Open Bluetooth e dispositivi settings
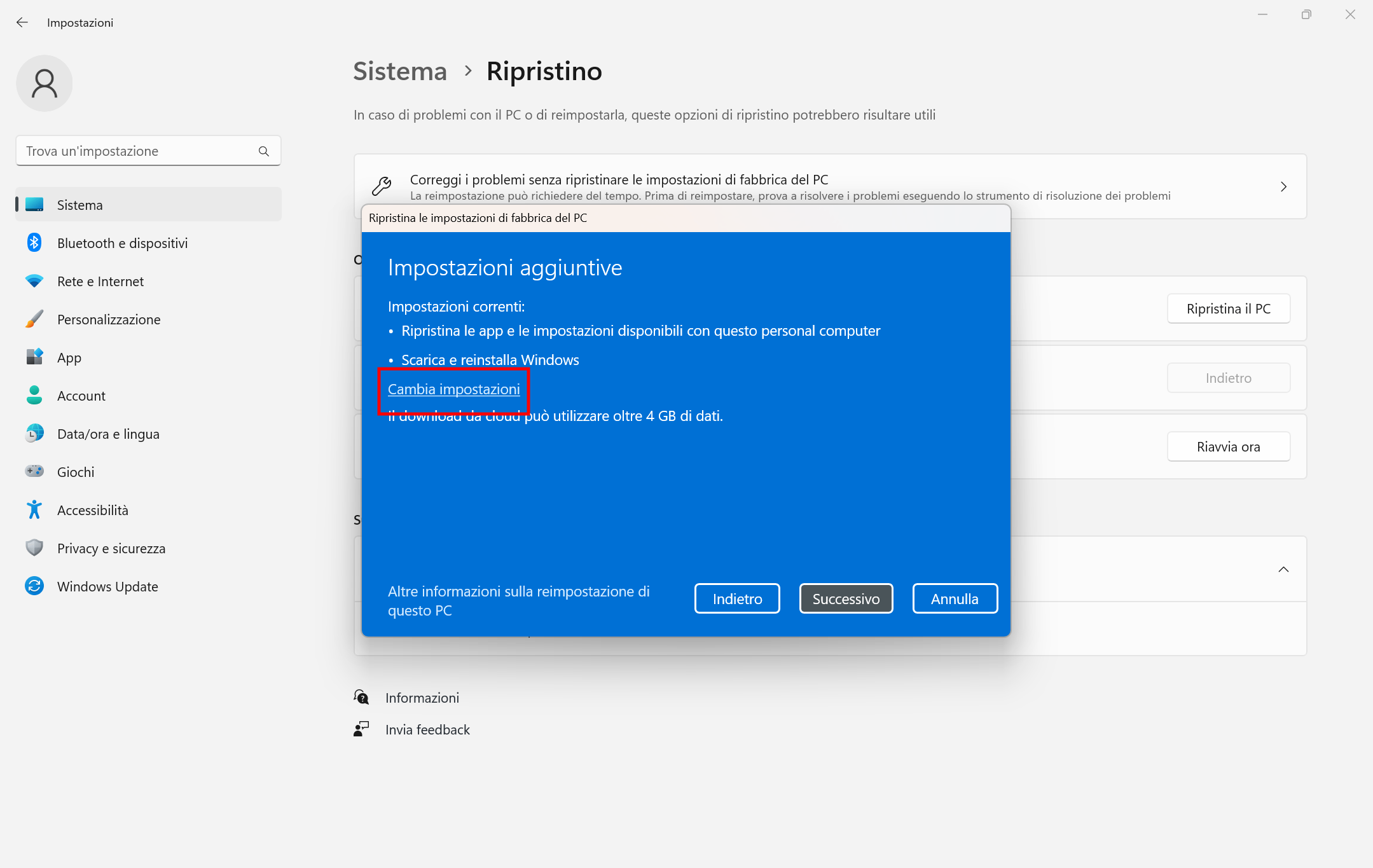 pos(122,242)
